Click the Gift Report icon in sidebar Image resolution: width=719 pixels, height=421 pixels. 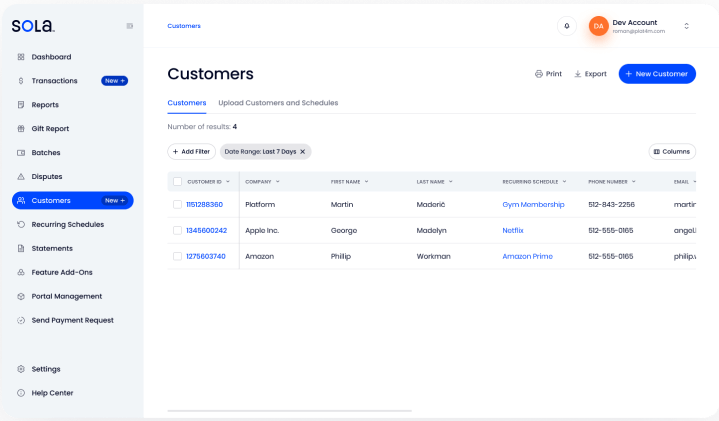click(21, 129)
